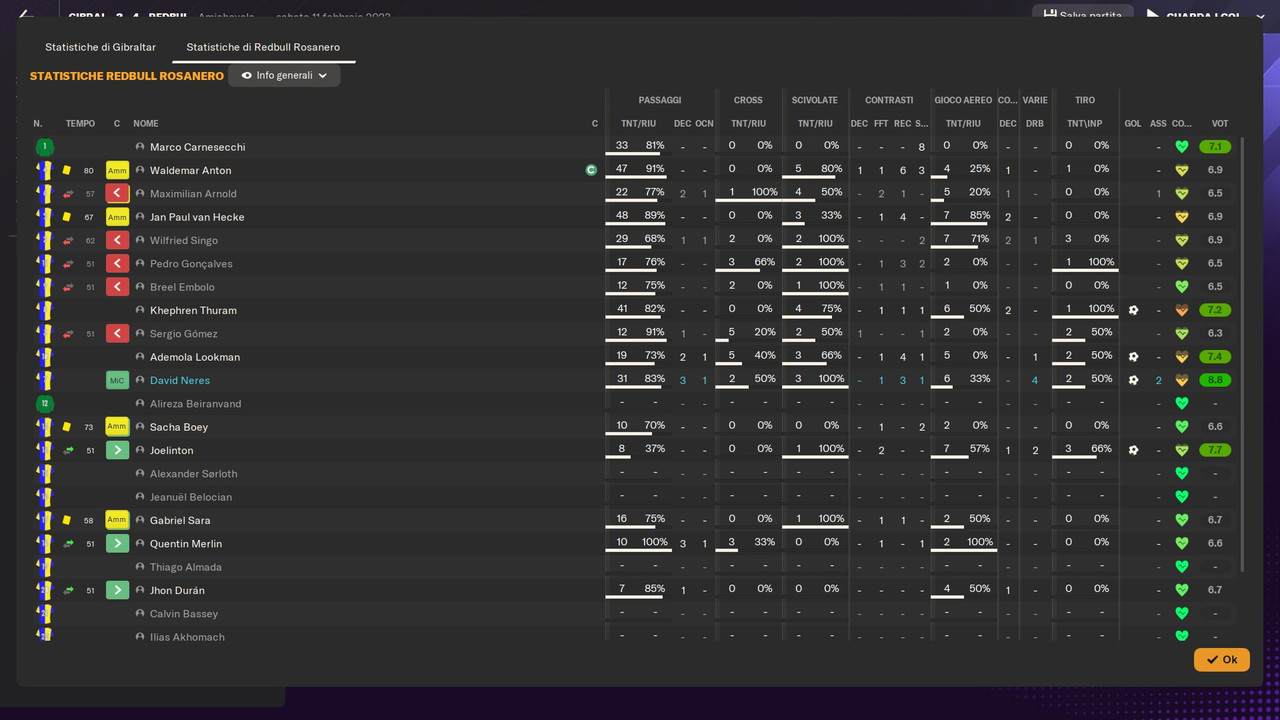Screen dimensions: 1280x720
Task: Click the player info icon beside Breel Embolo
Action: pos(140,287)
